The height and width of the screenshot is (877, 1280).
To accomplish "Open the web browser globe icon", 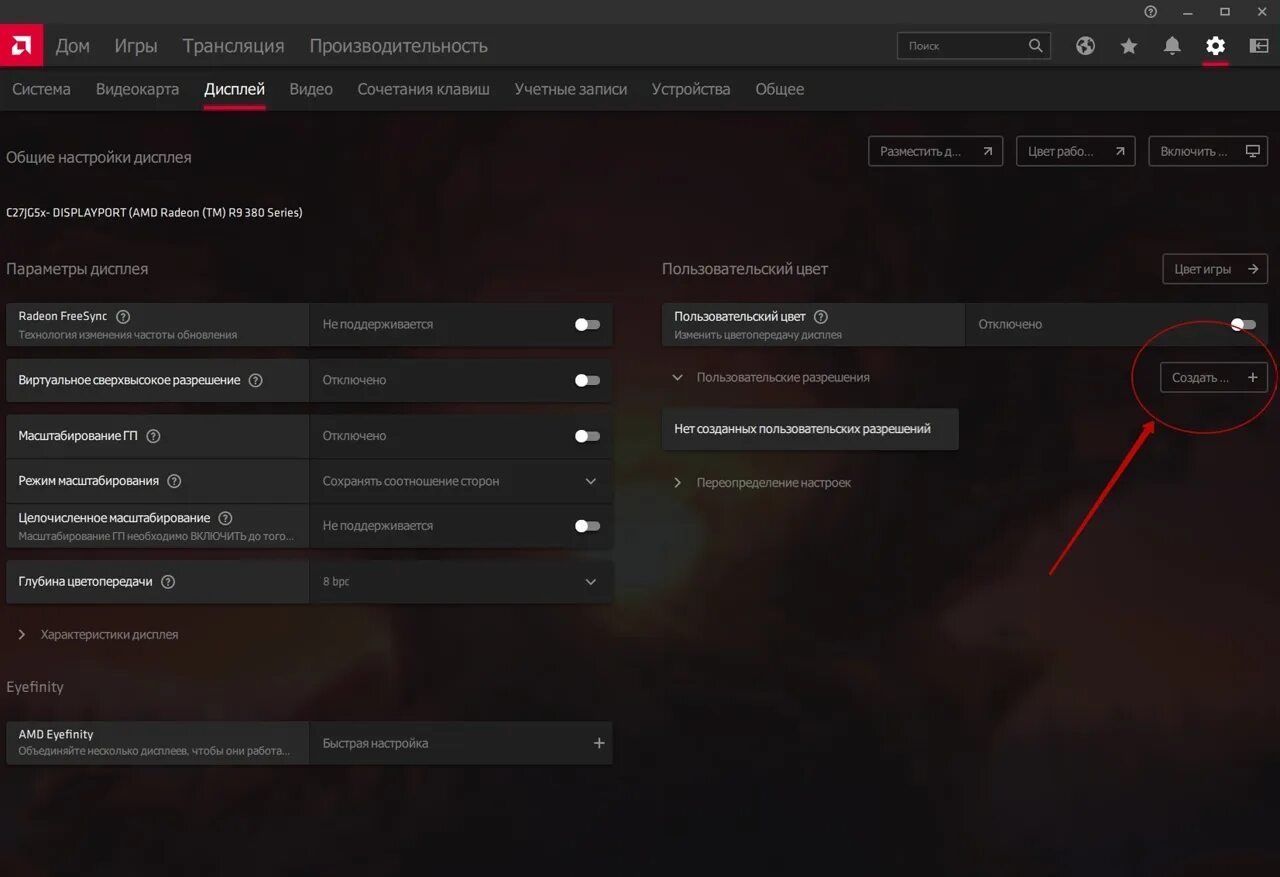I will [x=1085, y=46].
